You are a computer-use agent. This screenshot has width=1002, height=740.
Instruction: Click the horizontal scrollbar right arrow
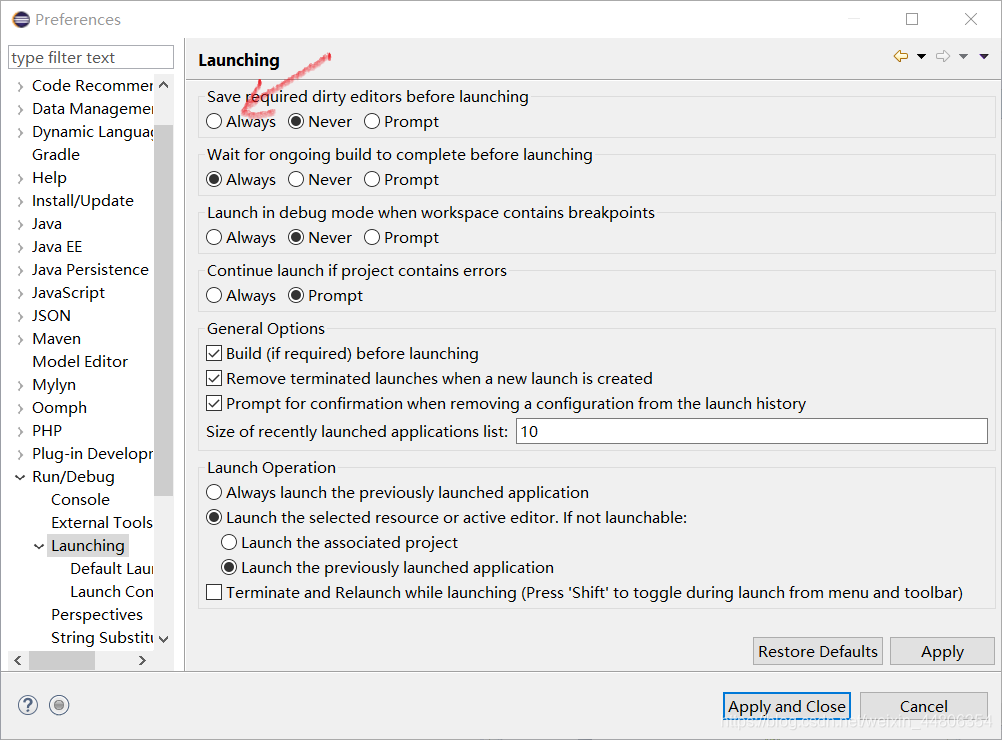(x=142, y=660)
